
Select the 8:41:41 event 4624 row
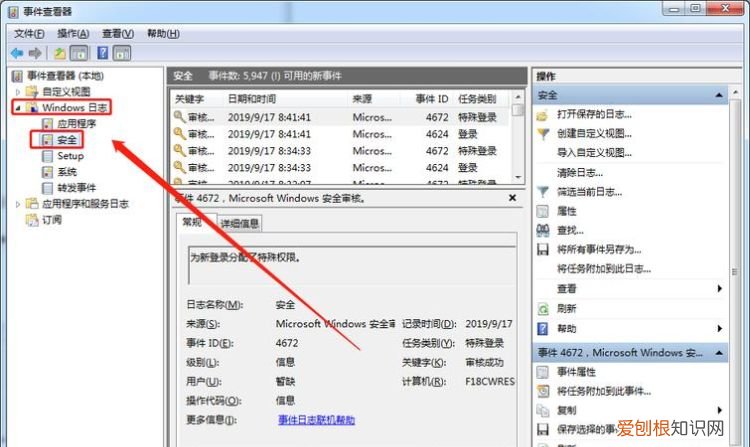[341, 134]
